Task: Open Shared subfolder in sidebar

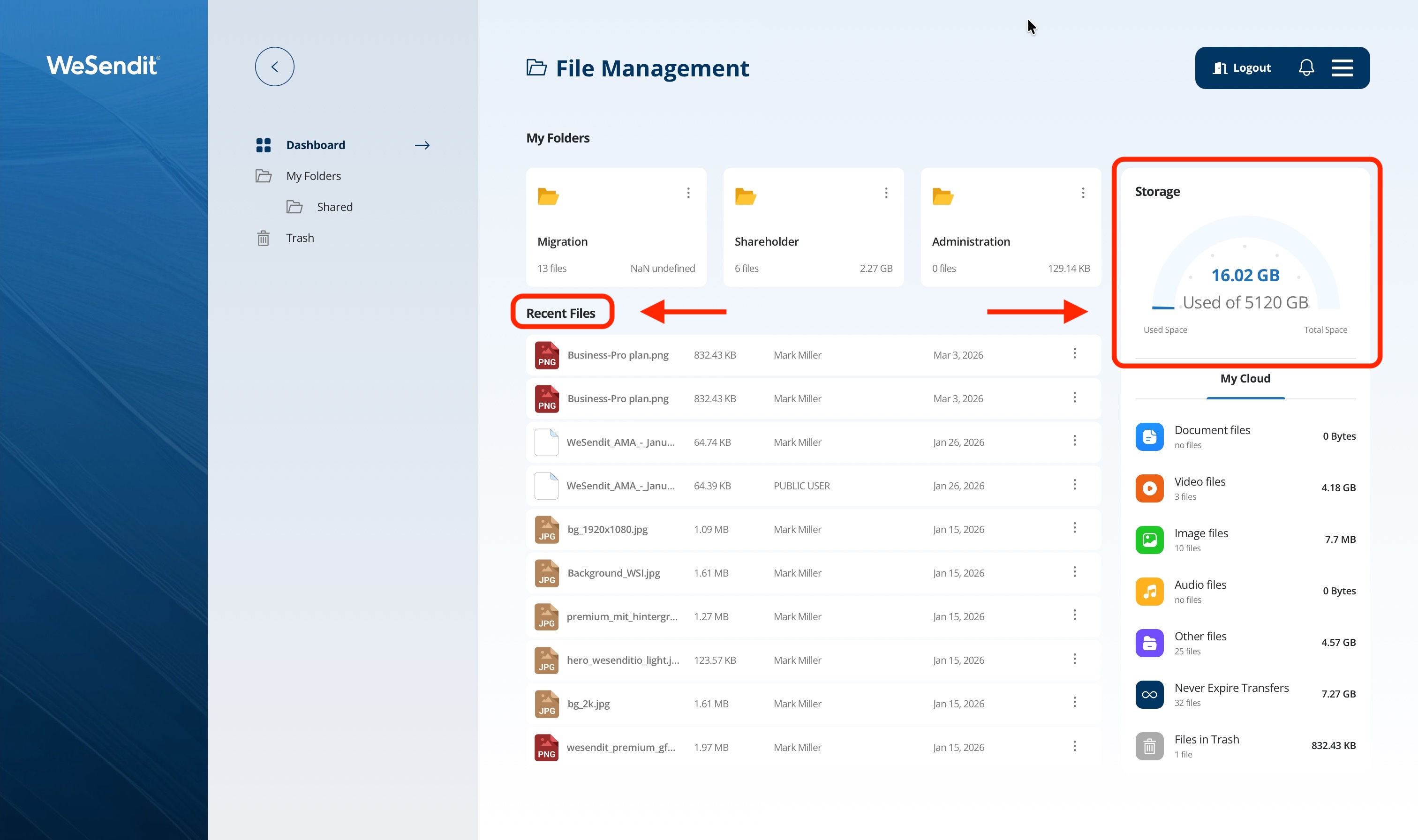Action: 334,207
